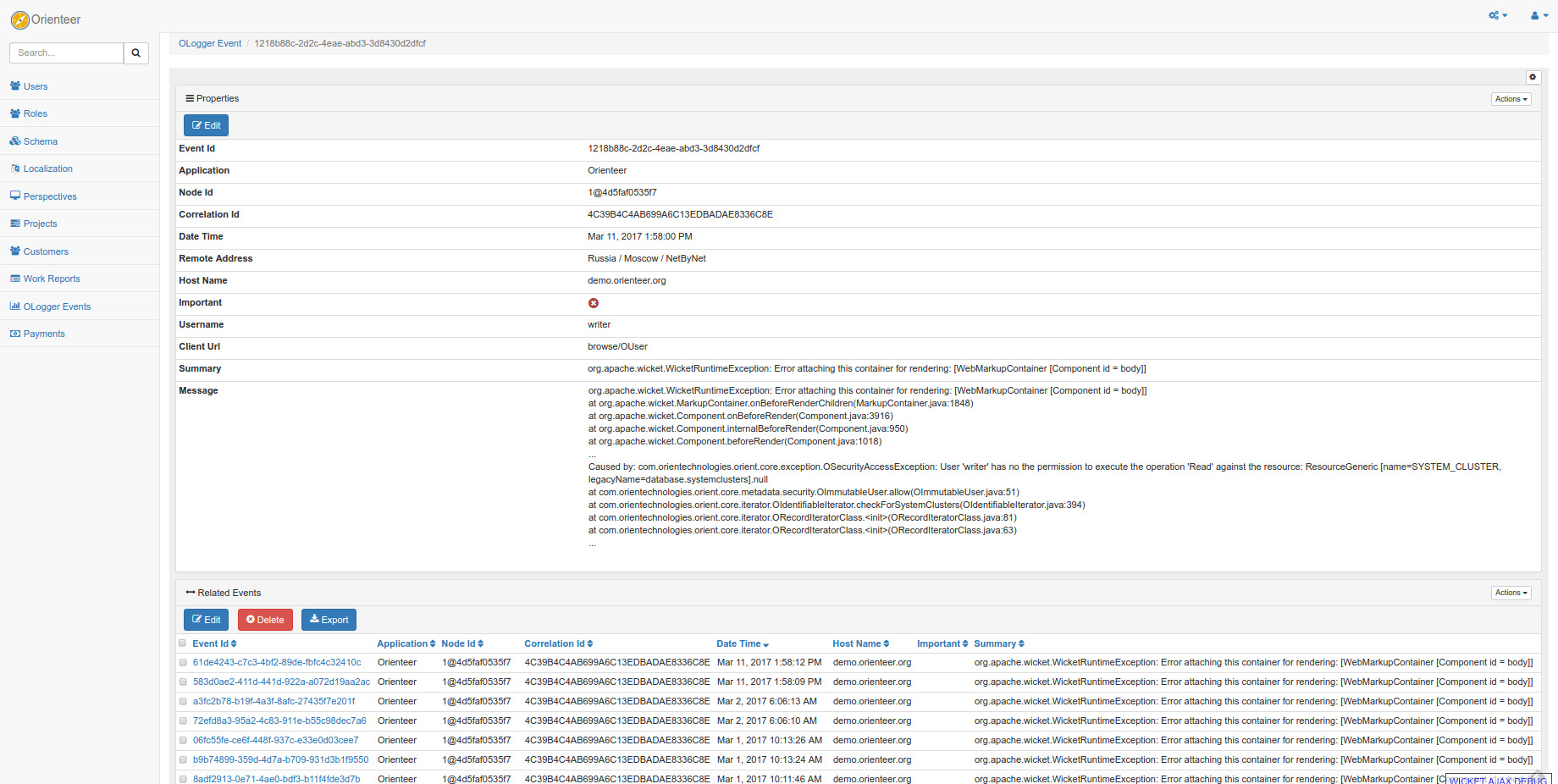1558x784 pixels.
Task: Click the Node Id value 1@4d5faf0535f7 in Properties
Action: pos(622,193)
